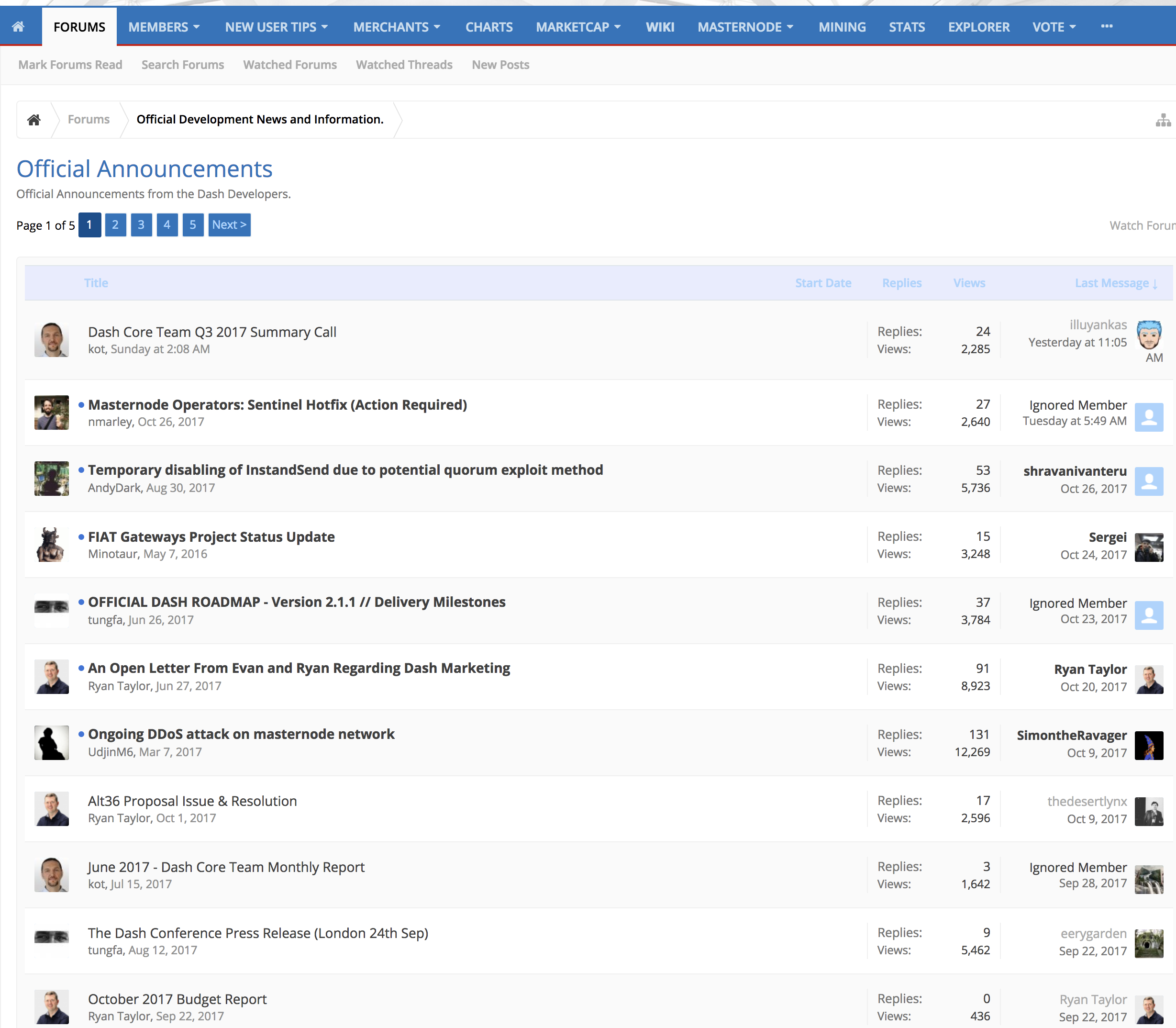Open Watched Threads
The width and height of the screenshot is (1176, 1028).
pyautogui.click(x=404, y=65)
